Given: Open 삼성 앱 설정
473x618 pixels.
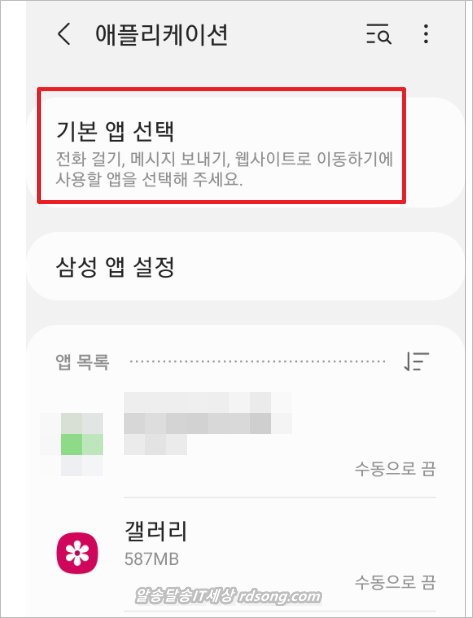Looking at the screenshot, I should (x=244, y=266).
